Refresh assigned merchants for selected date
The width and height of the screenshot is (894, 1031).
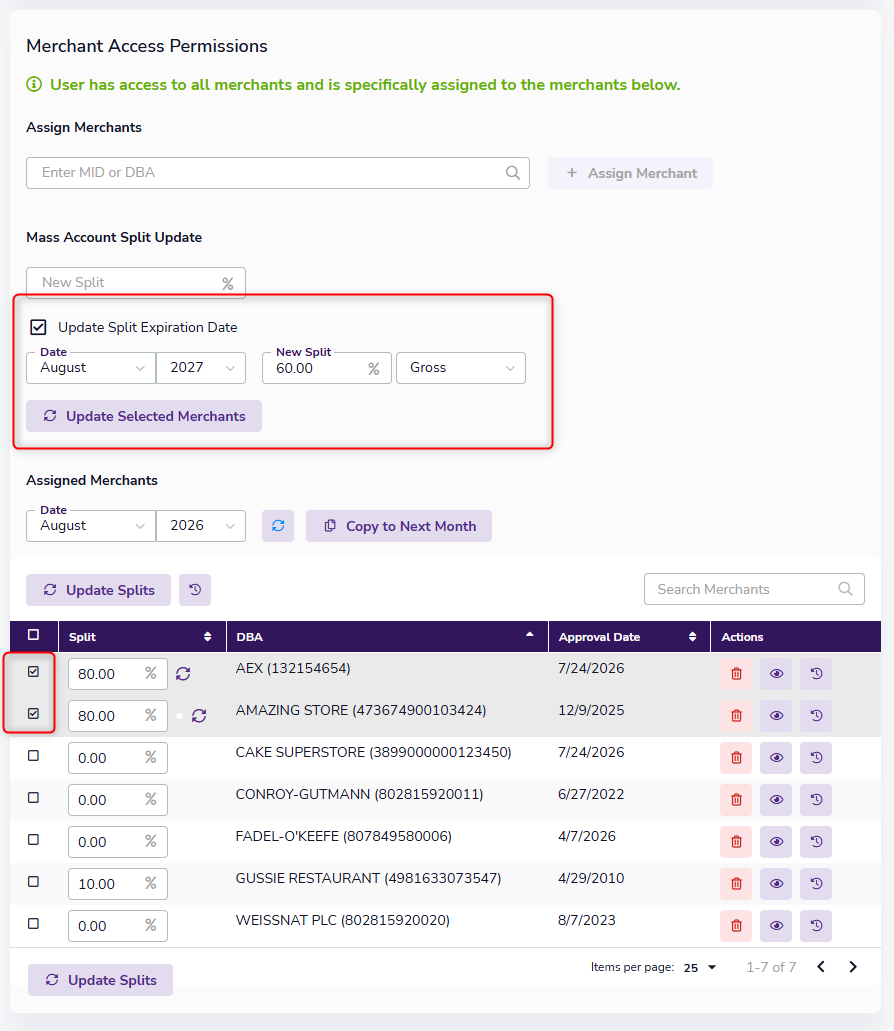(278, 526)
